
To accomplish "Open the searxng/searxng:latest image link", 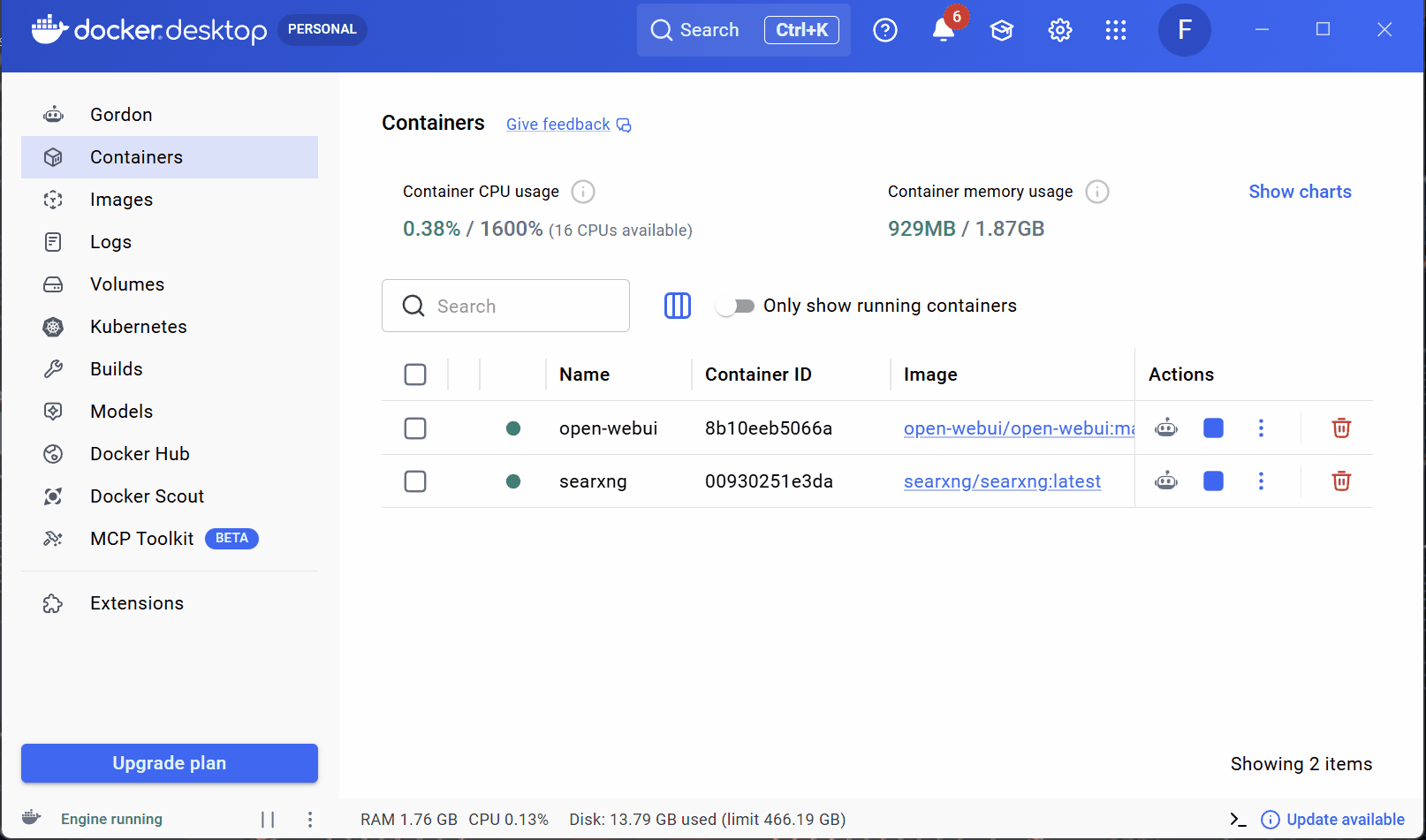I will (1002, 481).
